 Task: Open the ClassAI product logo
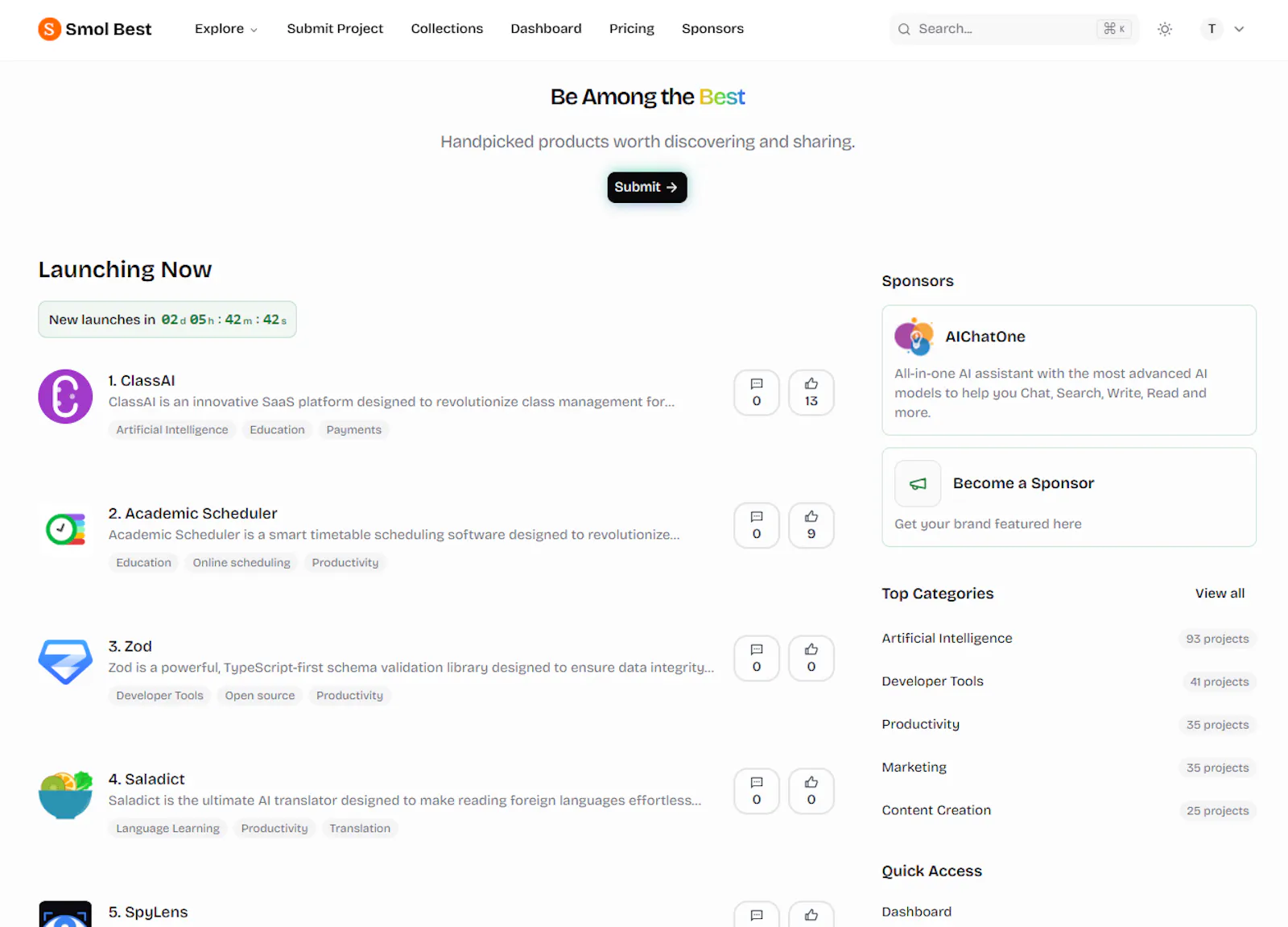65,396
